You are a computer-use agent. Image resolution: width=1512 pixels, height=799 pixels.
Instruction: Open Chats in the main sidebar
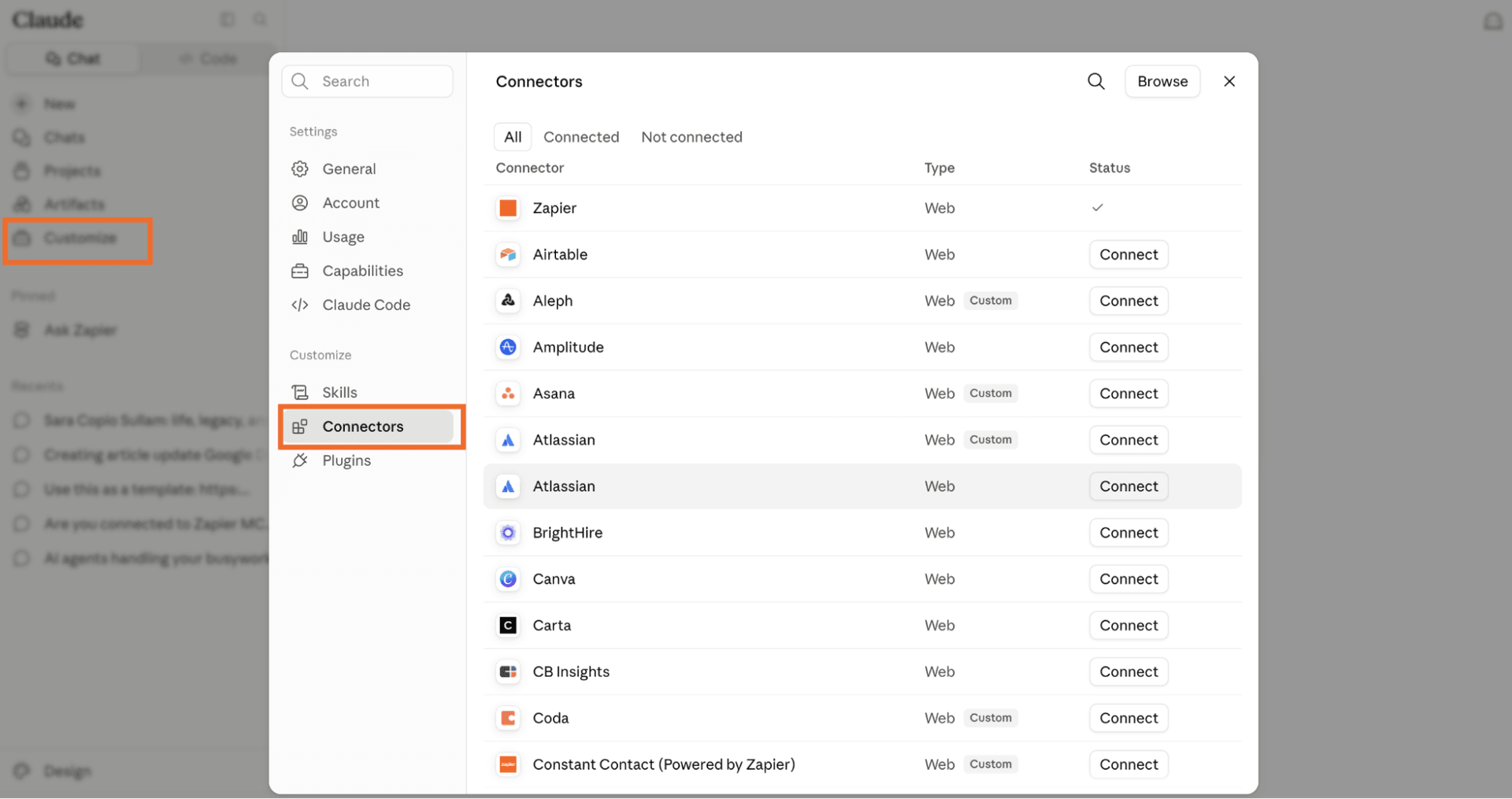[x=63, y=138]
